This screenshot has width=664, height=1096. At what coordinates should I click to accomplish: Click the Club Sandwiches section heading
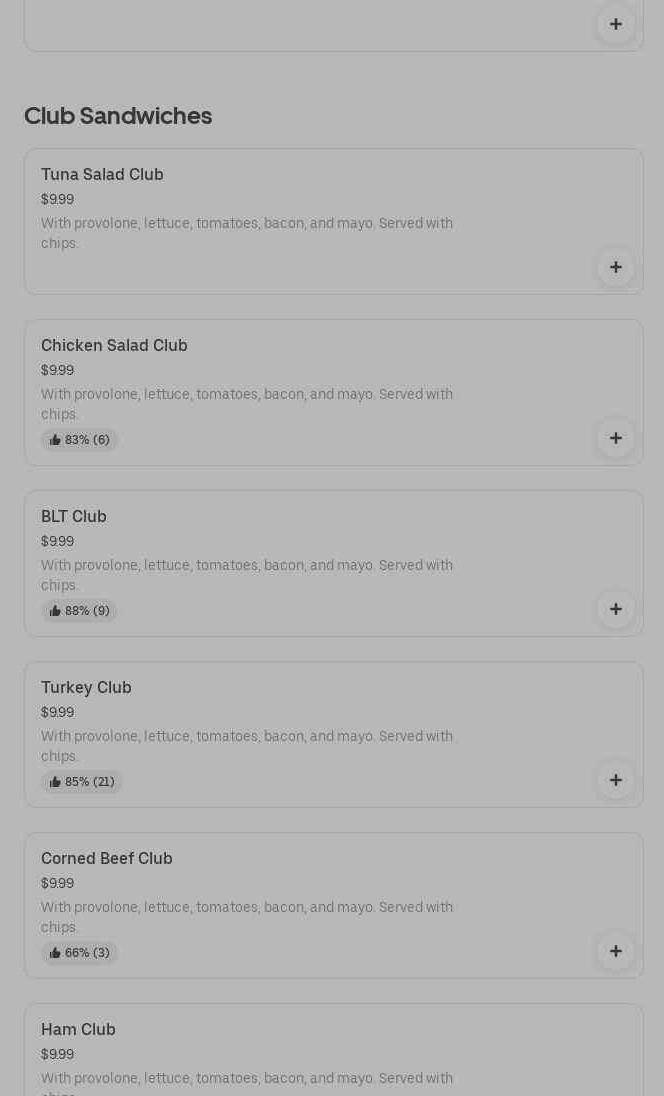(x=118, y=116)
